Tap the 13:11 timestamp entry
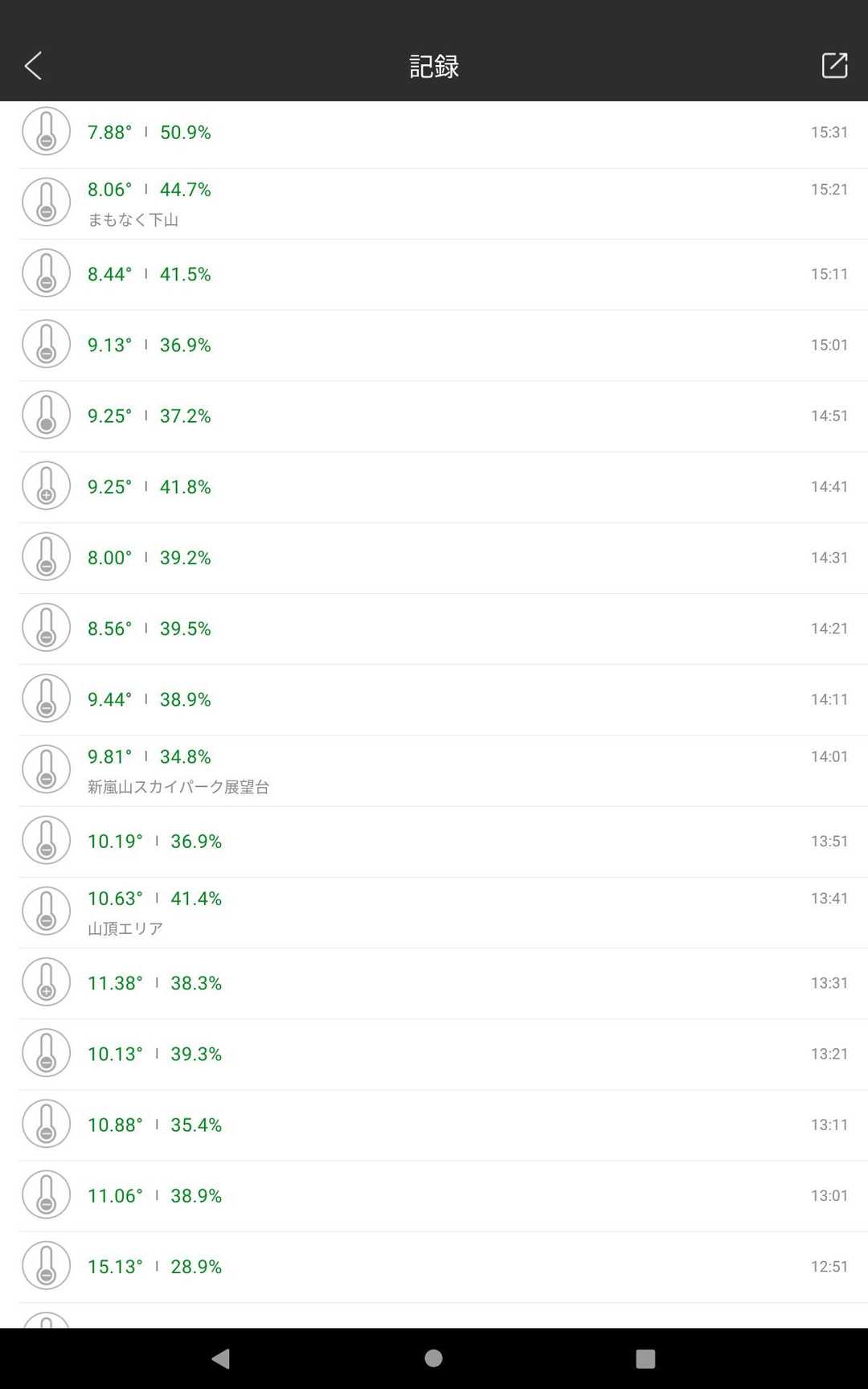868x1389 pixels. coord(829,1125)
